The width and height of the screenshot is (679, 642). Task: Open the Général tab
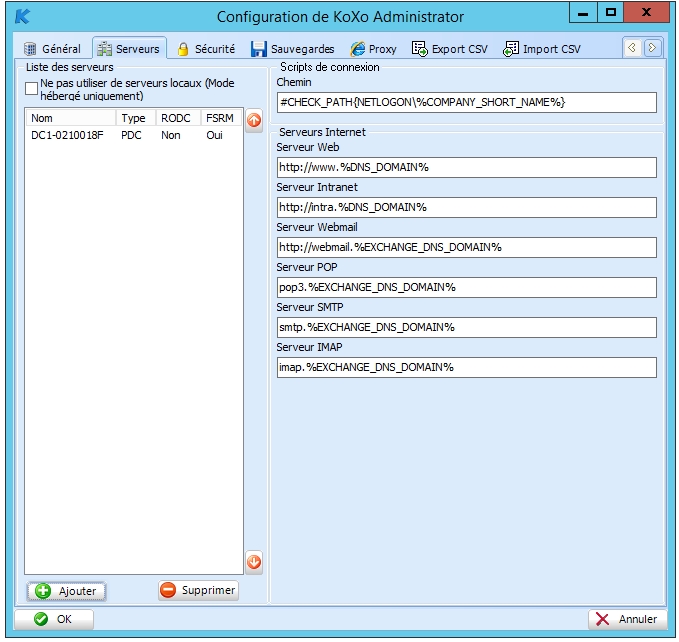coord(52,48)
